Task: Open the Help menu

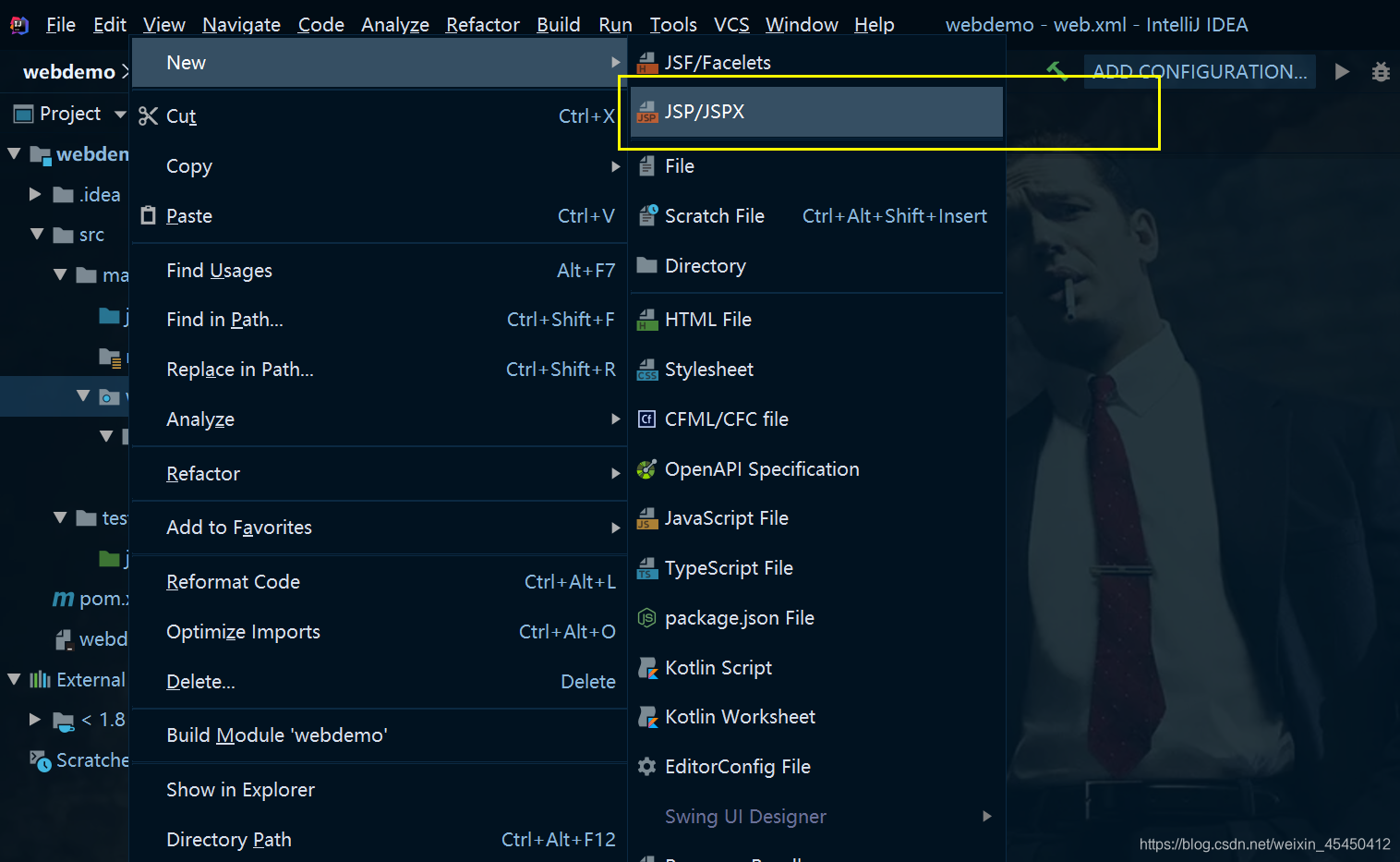Action: (x=874, y=25)
